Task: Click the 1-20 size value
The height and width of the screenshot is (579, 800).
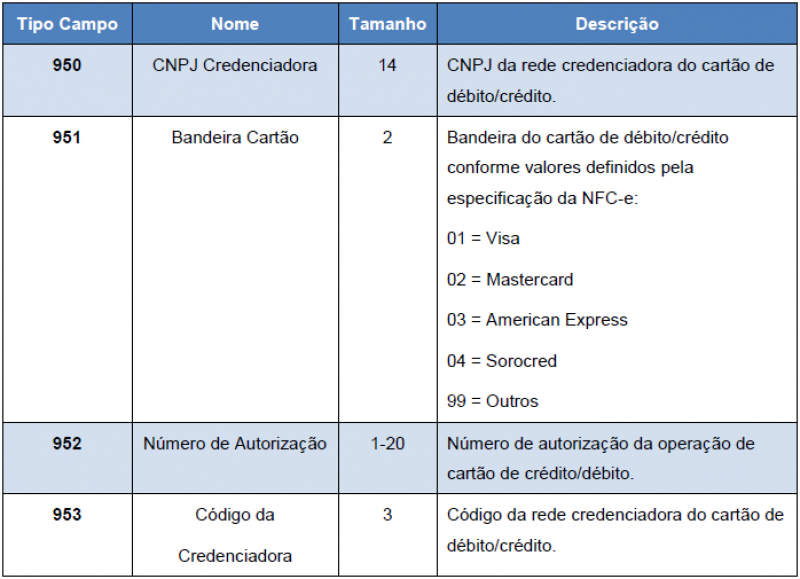Action: click(x=388, y=443)
